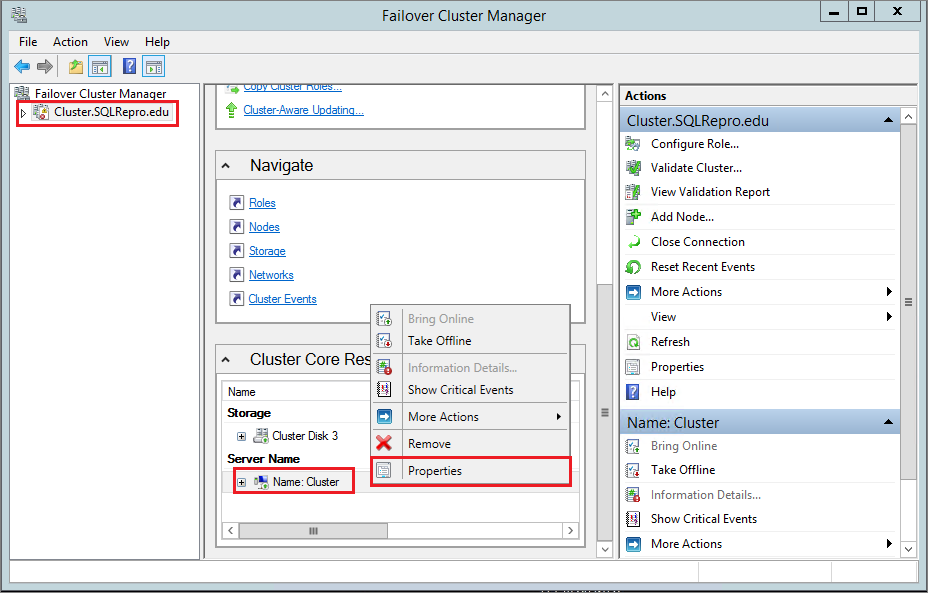Click the Storage shortcut icon in Navigate
Image resolution: width=928 pixels, height=593 pixels.
click(237, 250)
